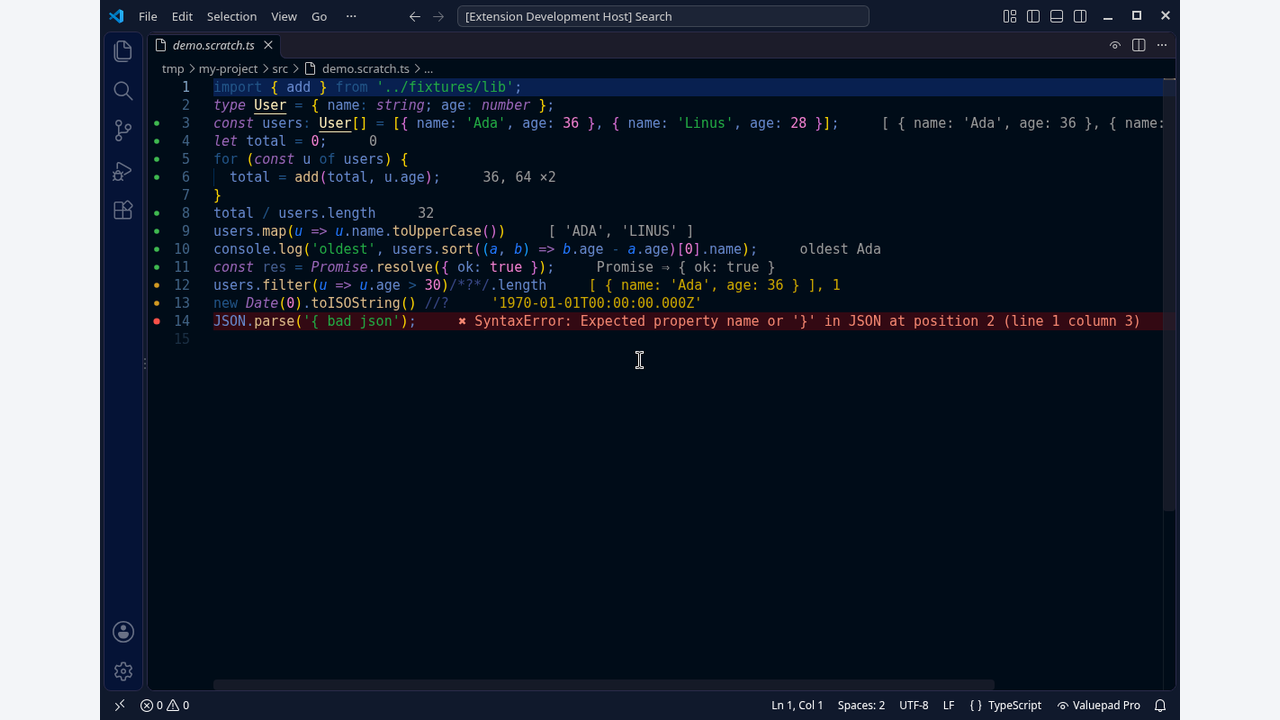
Task: Open the remote window indicator
Action: point(119,705)
